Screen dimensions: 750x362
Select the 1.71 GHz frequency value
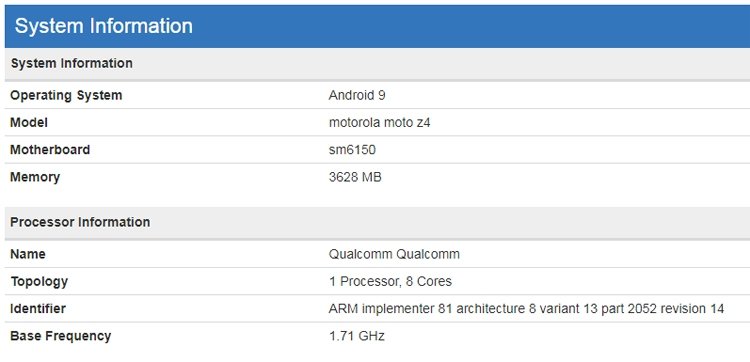tap(356, 336)
